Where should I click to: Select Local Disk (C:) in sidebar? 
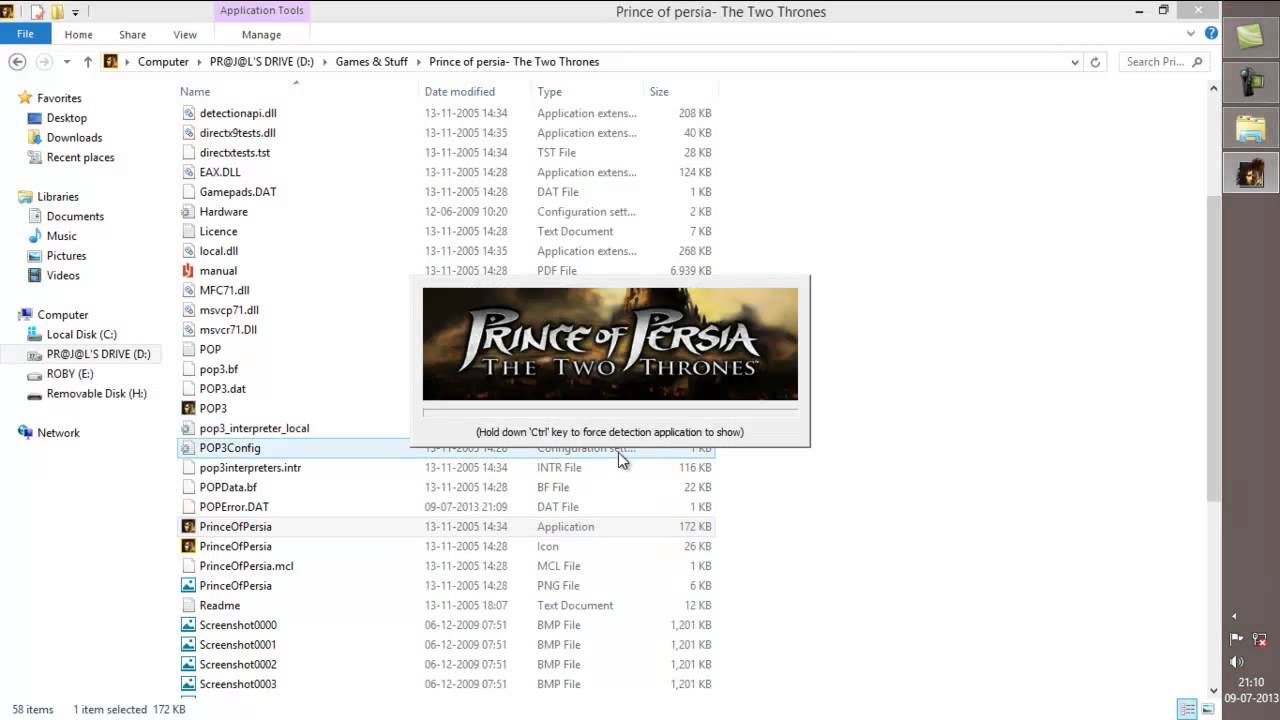coord(81,334)
